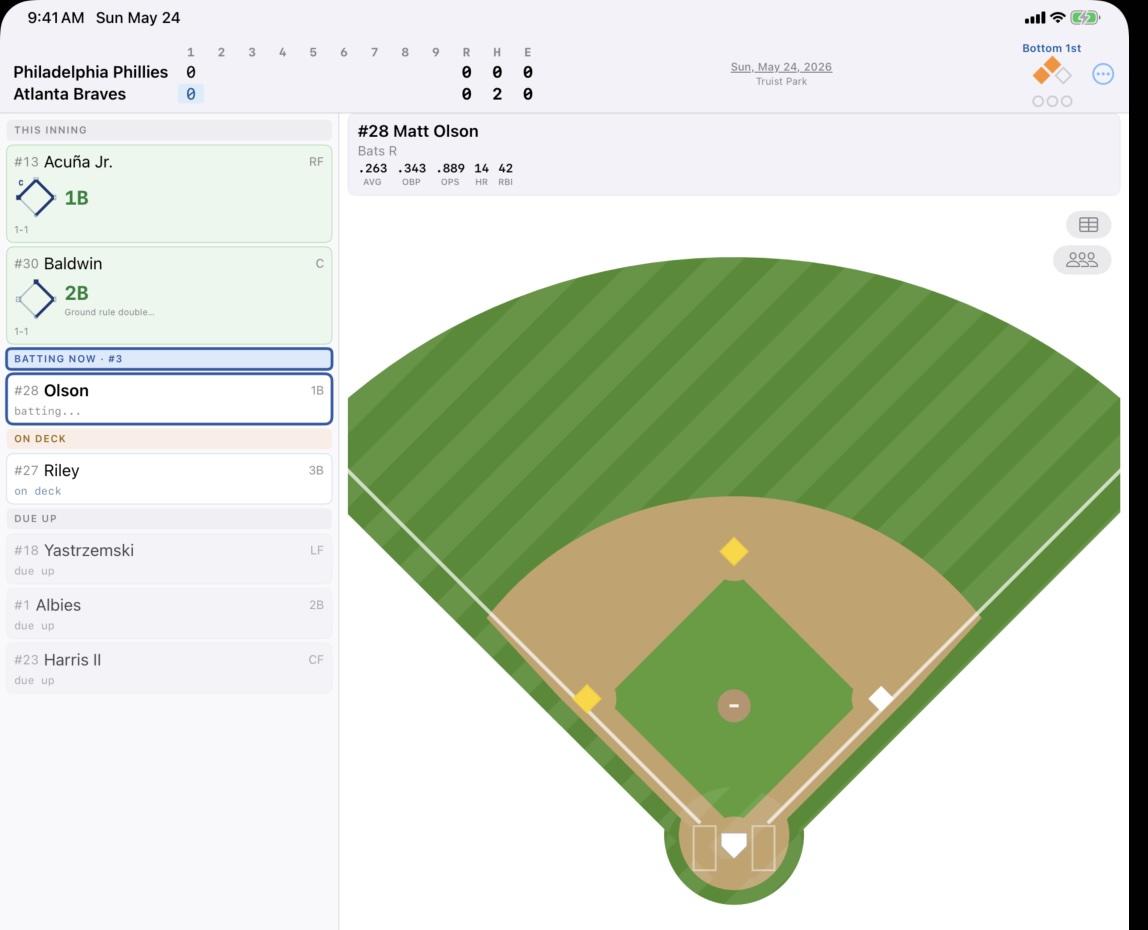Check the Wi-Fi status icon
Screen dimensions: 1148x930
[x=1057, y=18]
